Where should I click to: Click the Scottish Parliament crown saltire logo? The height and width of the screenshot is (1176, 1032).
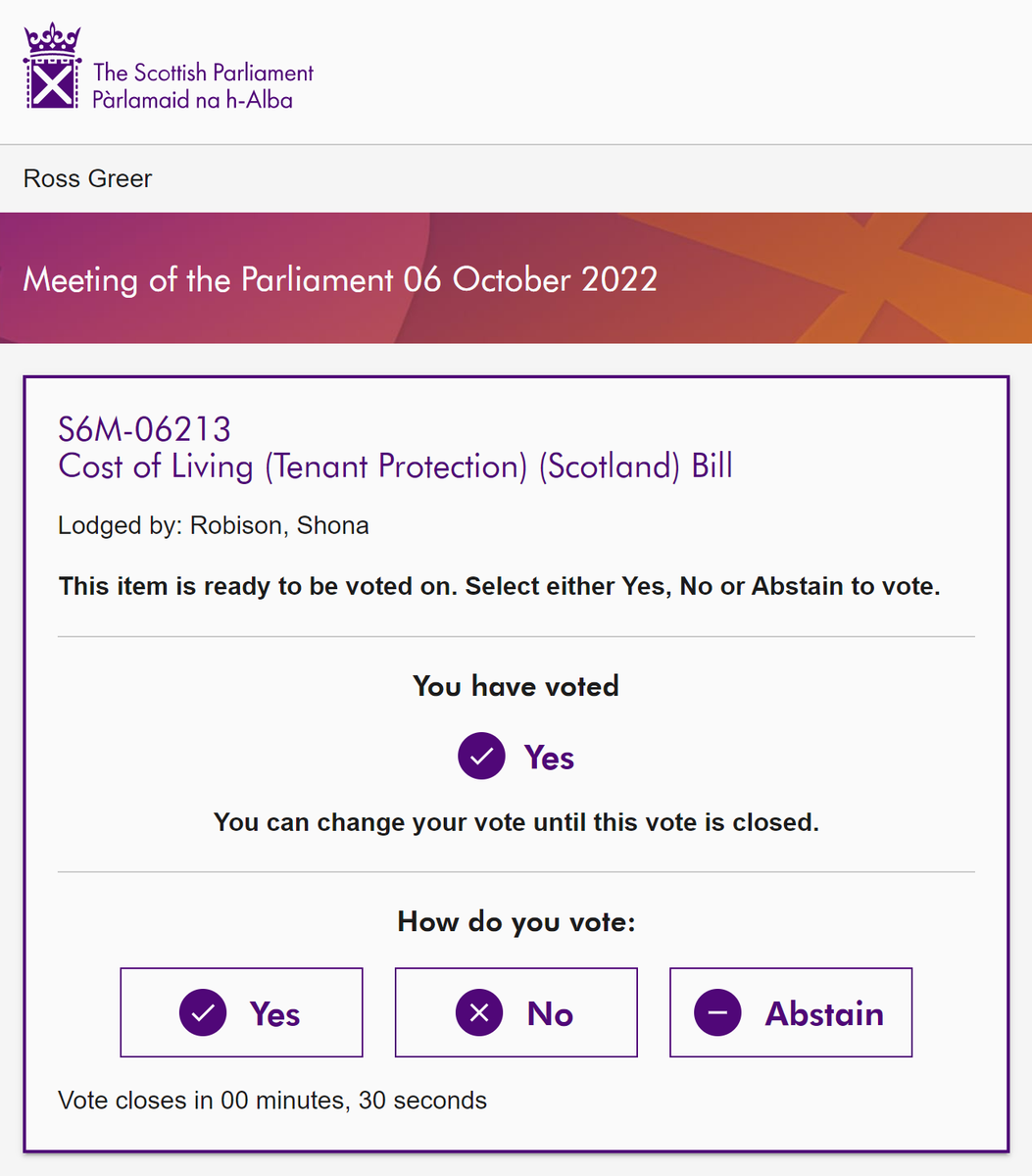(52, 67)
